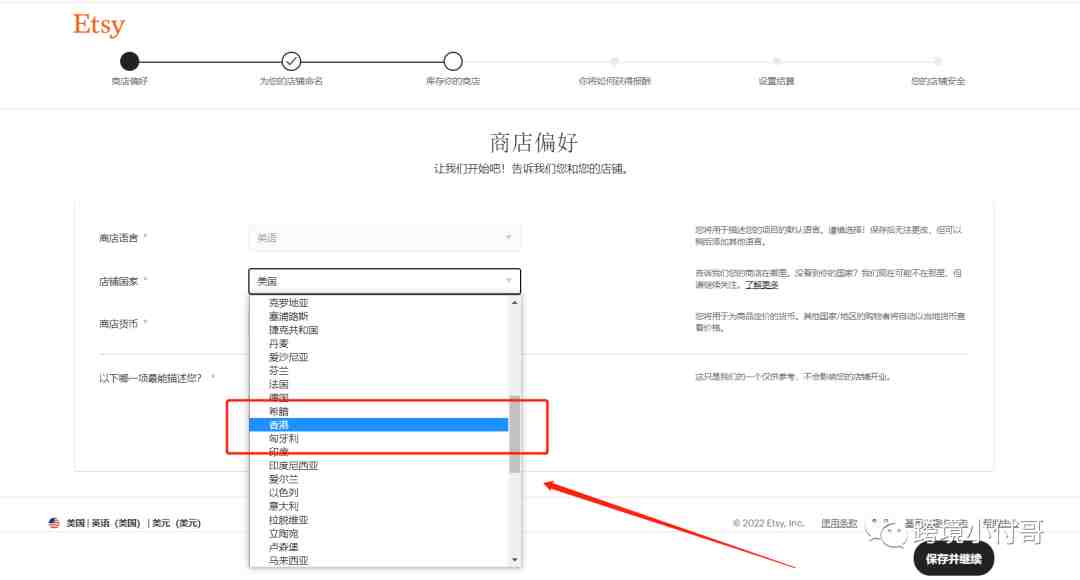Screen dimensions: 1080x580
Task: Choose 马来西亚 from the country list
Action: (378, 561)
